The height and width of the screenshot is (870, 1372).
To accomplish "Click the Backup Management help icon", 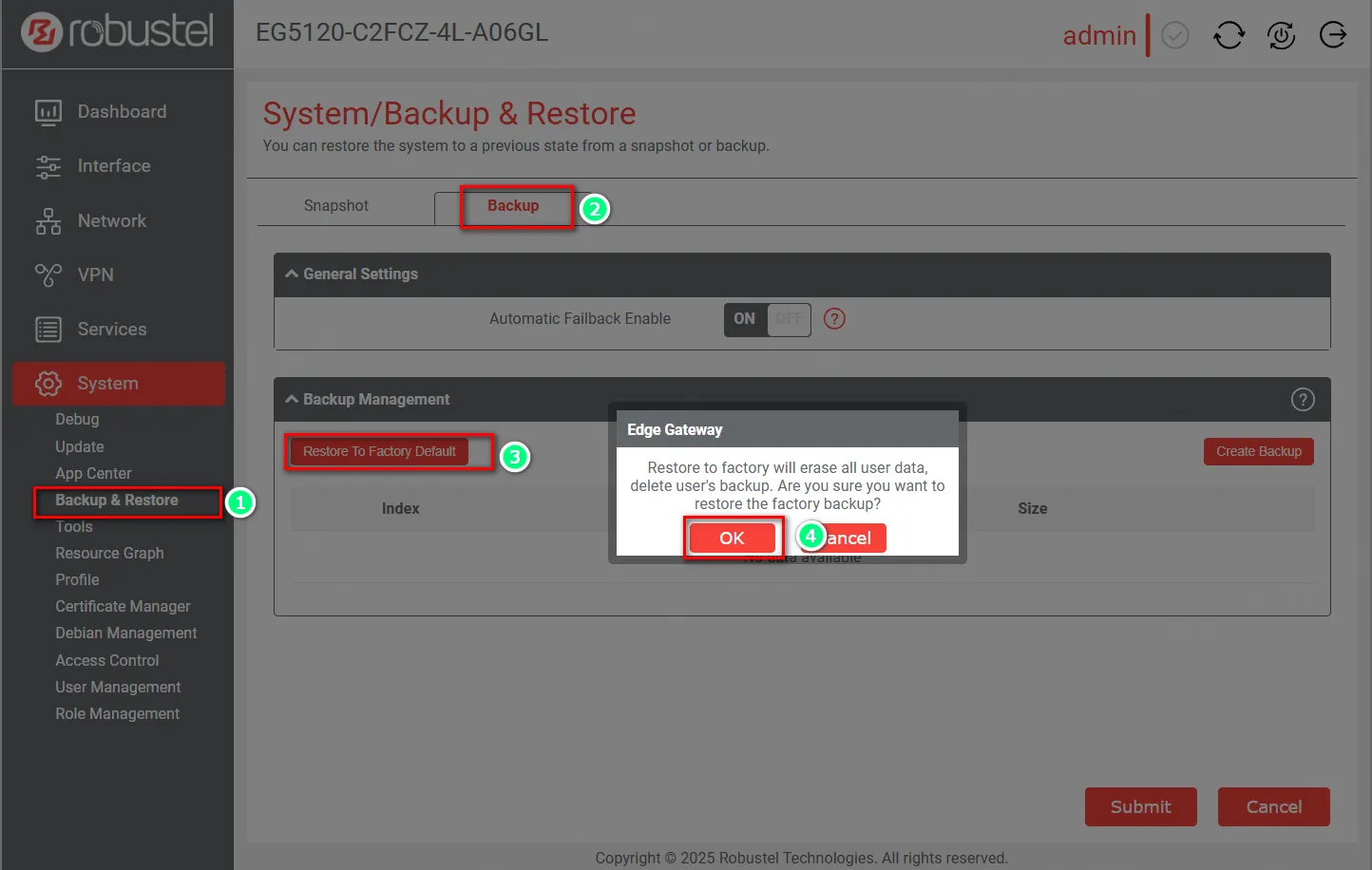I will pyautogui.click(x=1303, y=400).
